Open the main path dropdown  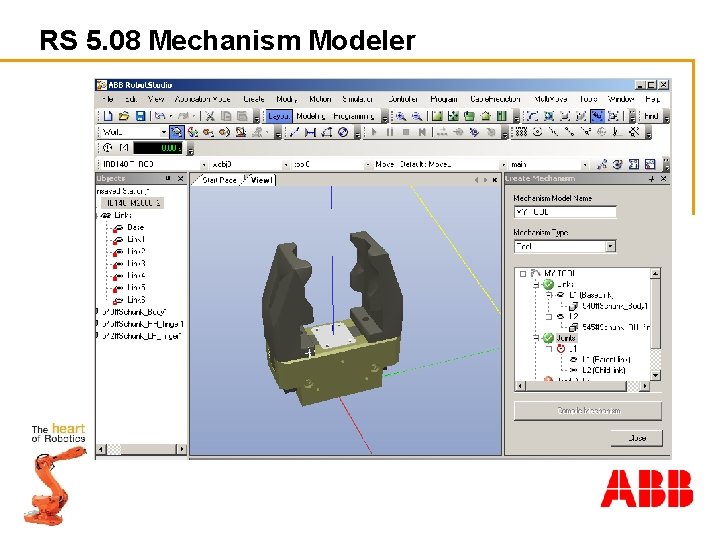[585, 164]
